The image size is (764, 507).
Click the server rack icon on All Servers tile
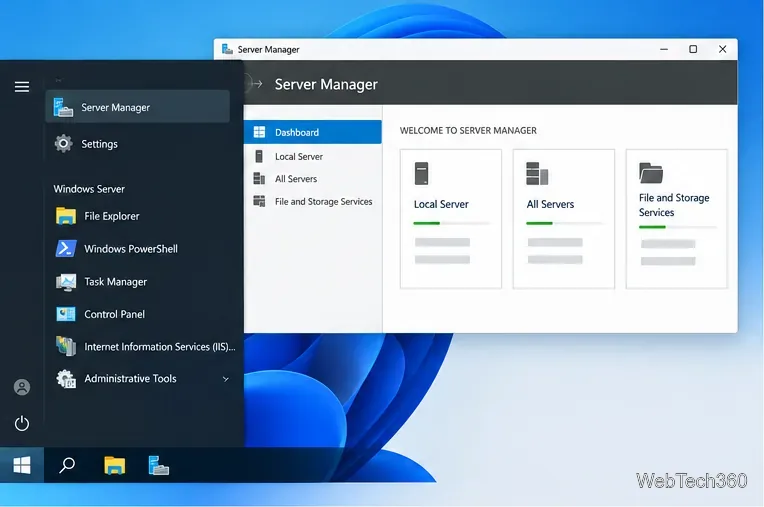(x=537, y=173)
